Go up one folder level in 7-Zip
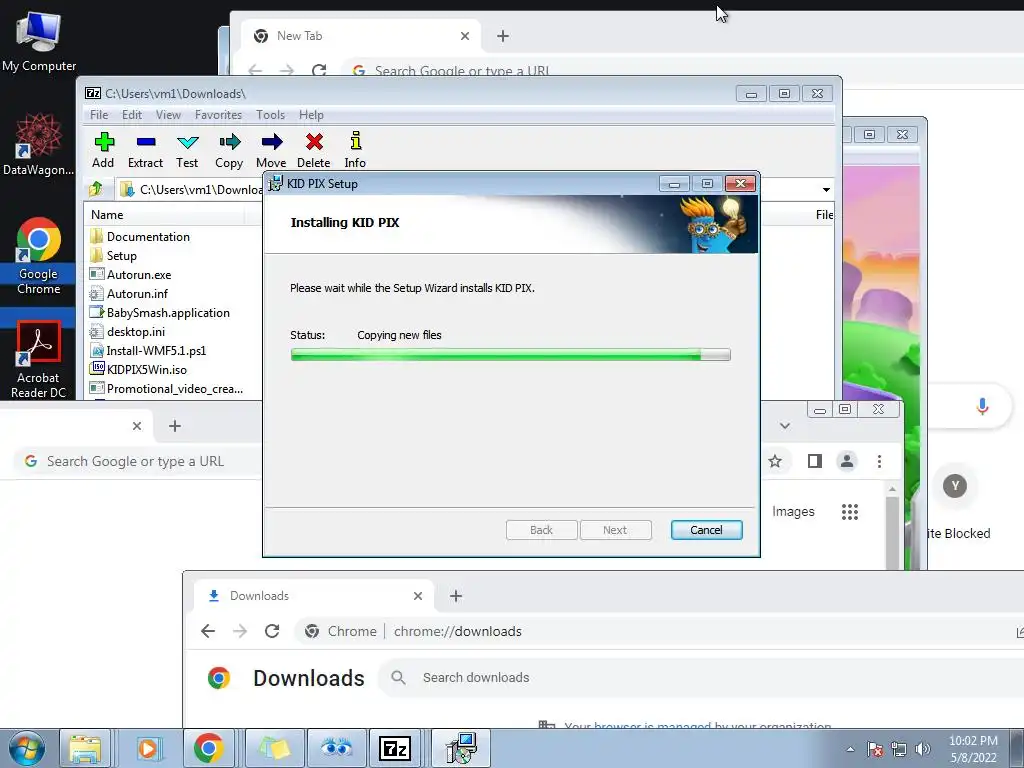1024x768 pixels. [96, 189]
